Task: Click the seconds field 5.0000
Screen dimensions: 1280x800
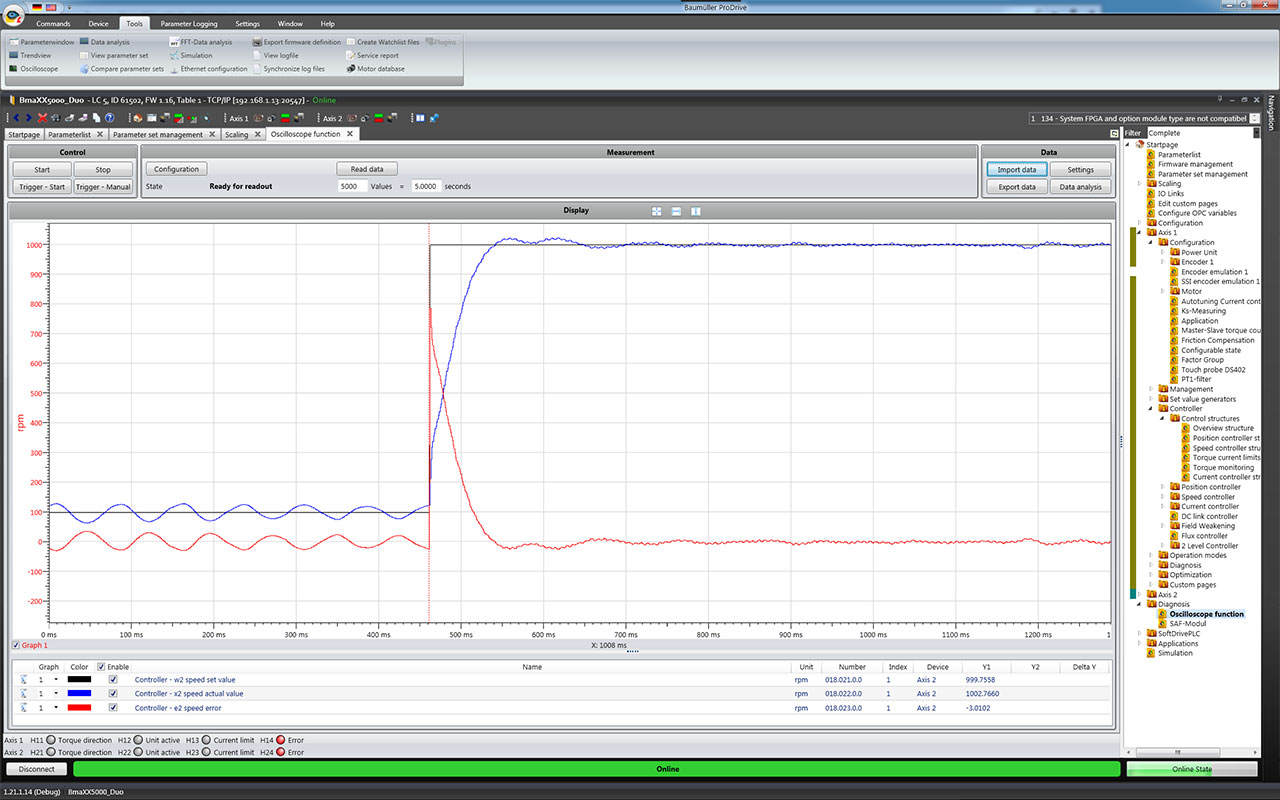Action: tap(426, 186)
